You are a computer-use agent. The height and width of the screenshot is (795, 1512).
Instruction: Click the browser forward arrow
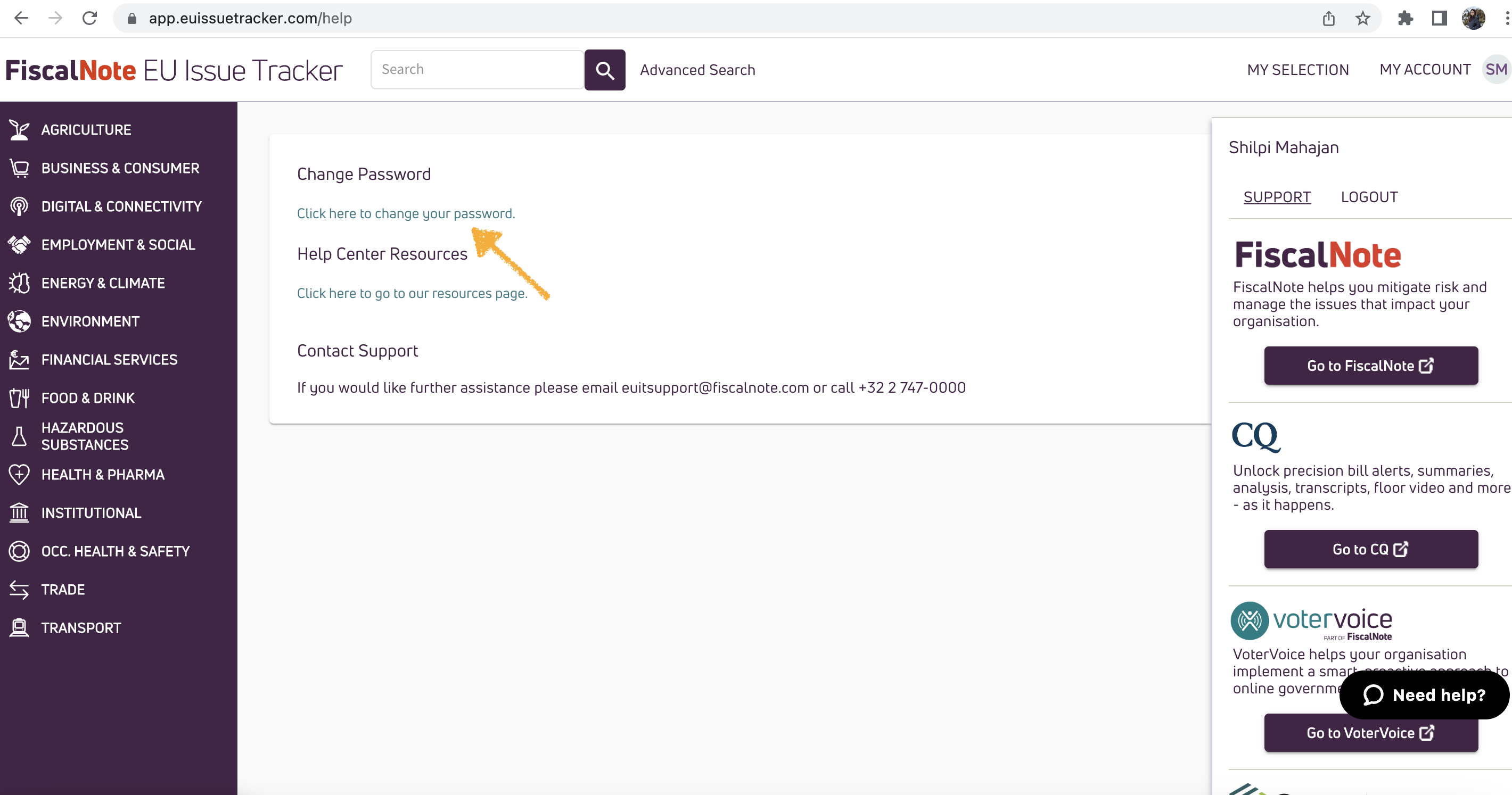tap(56, 18)
